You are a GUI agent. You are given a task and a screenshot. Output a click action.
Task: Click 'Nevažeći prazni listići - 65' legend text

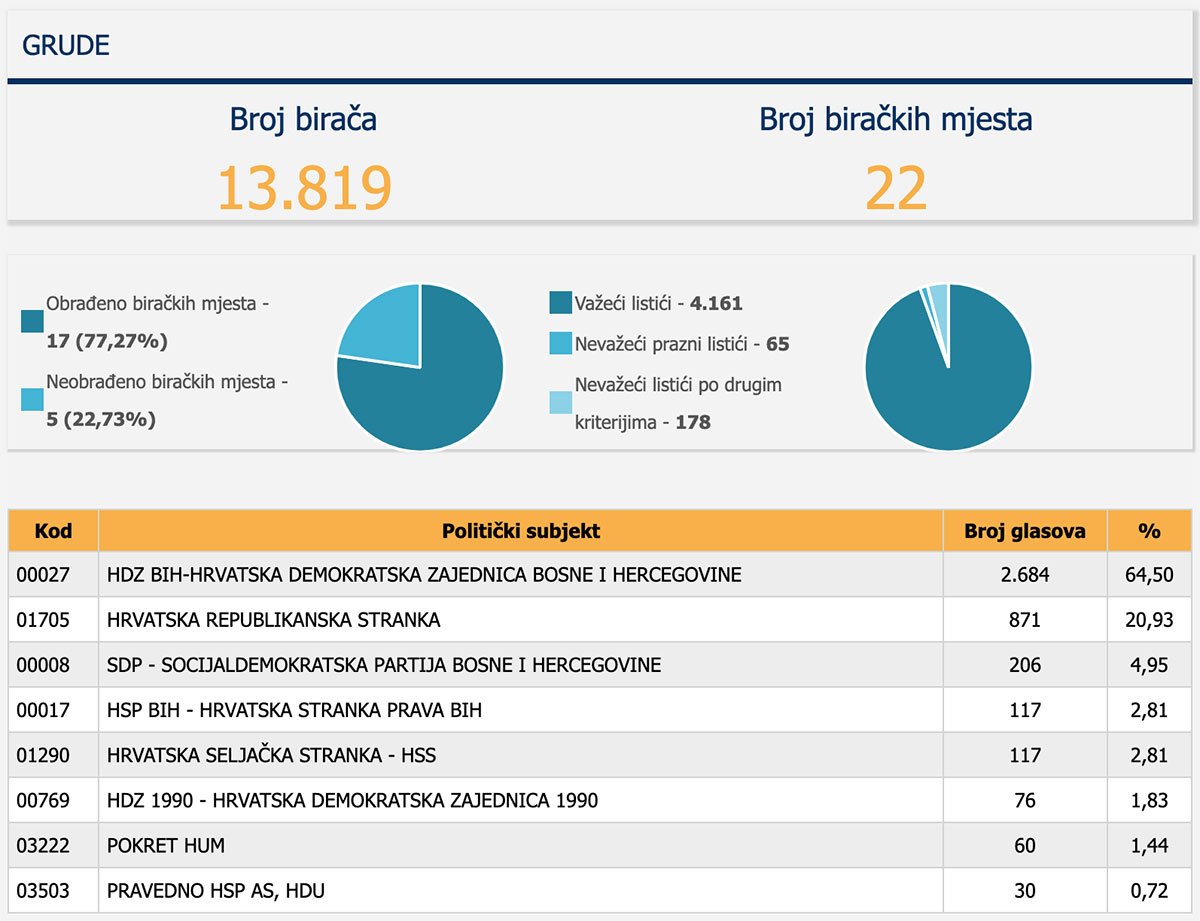682,344
